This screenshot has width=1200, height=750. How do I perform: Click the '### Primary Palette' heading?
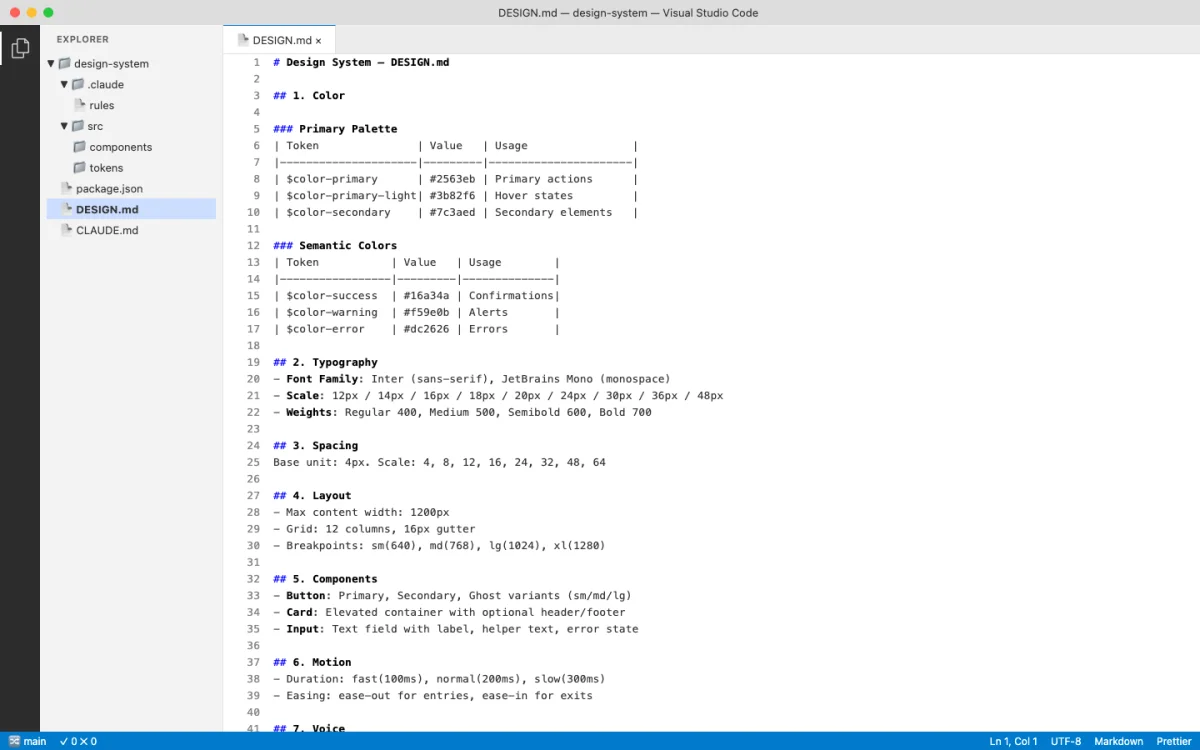335,129
